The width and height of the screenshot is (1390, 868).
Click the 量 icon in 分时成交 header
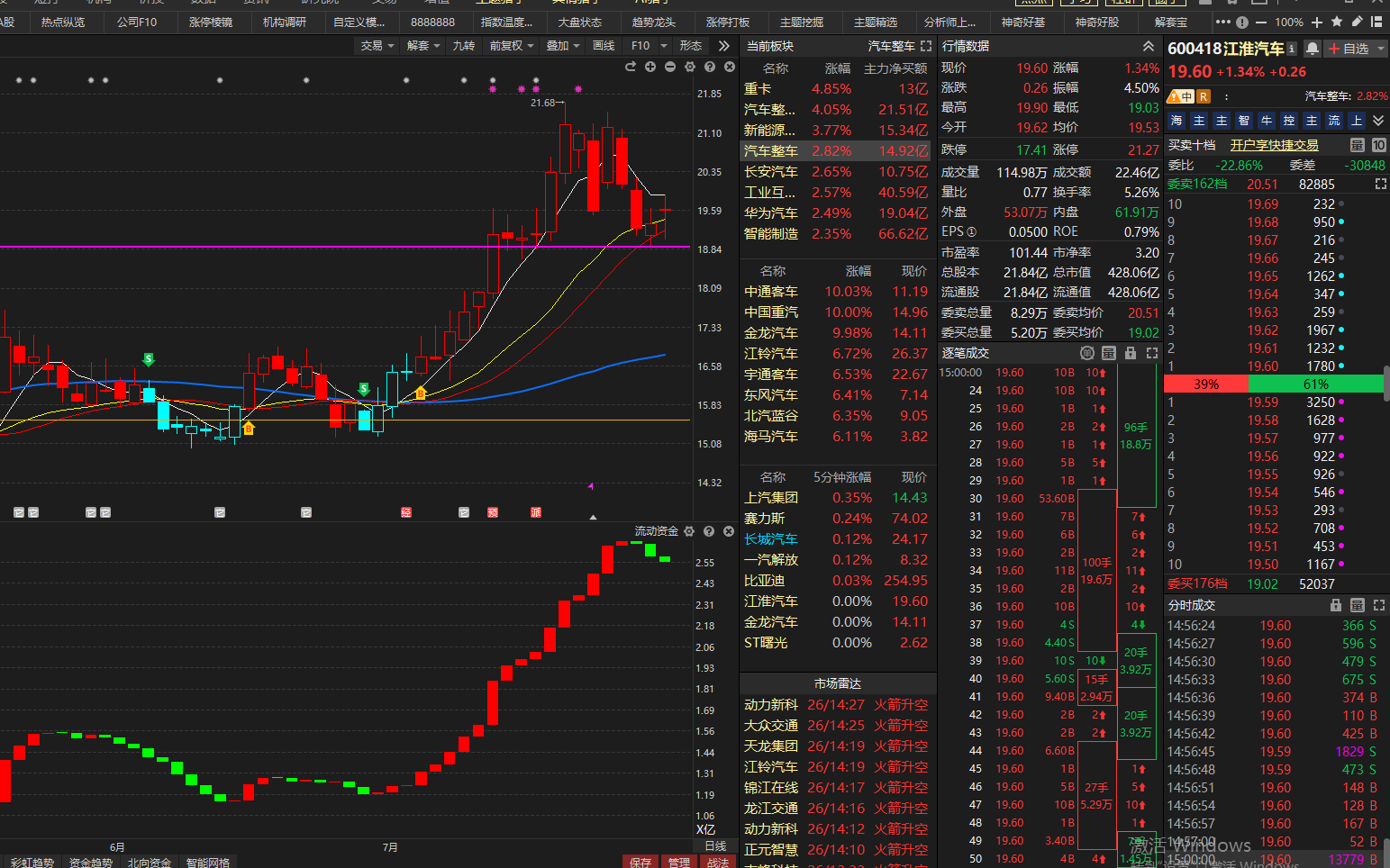[1358, 605]
